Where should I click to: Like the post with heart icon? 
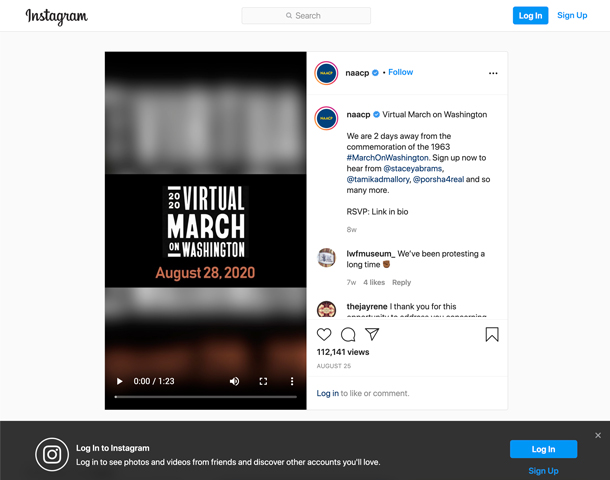324,335
